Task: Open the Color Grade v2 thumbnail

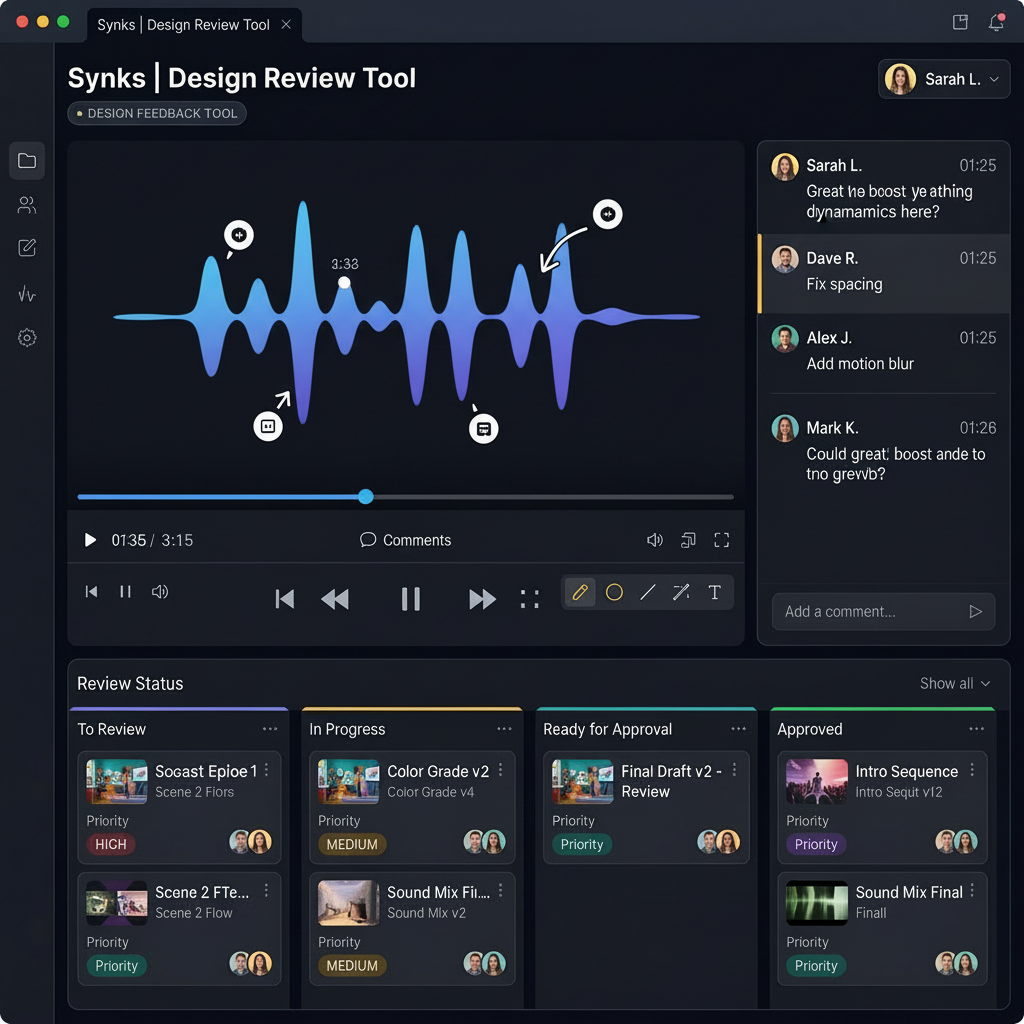Action: click(x=348, y=782)
